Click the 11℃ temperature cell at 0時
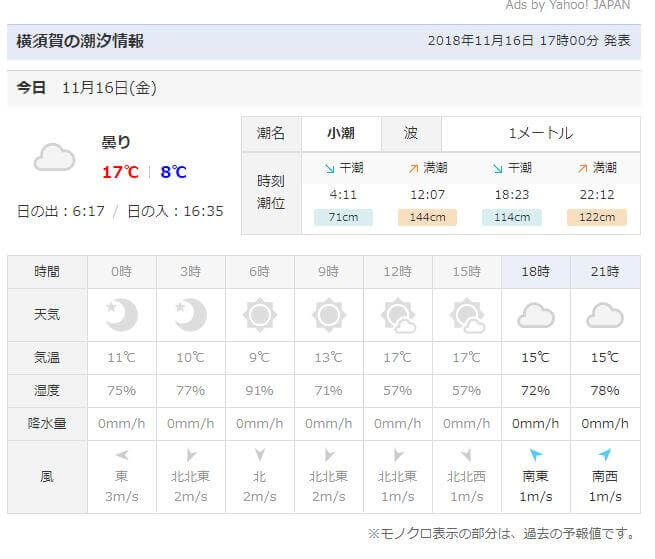The width and height of the screenshot is (655, 559). coord(122,358)
